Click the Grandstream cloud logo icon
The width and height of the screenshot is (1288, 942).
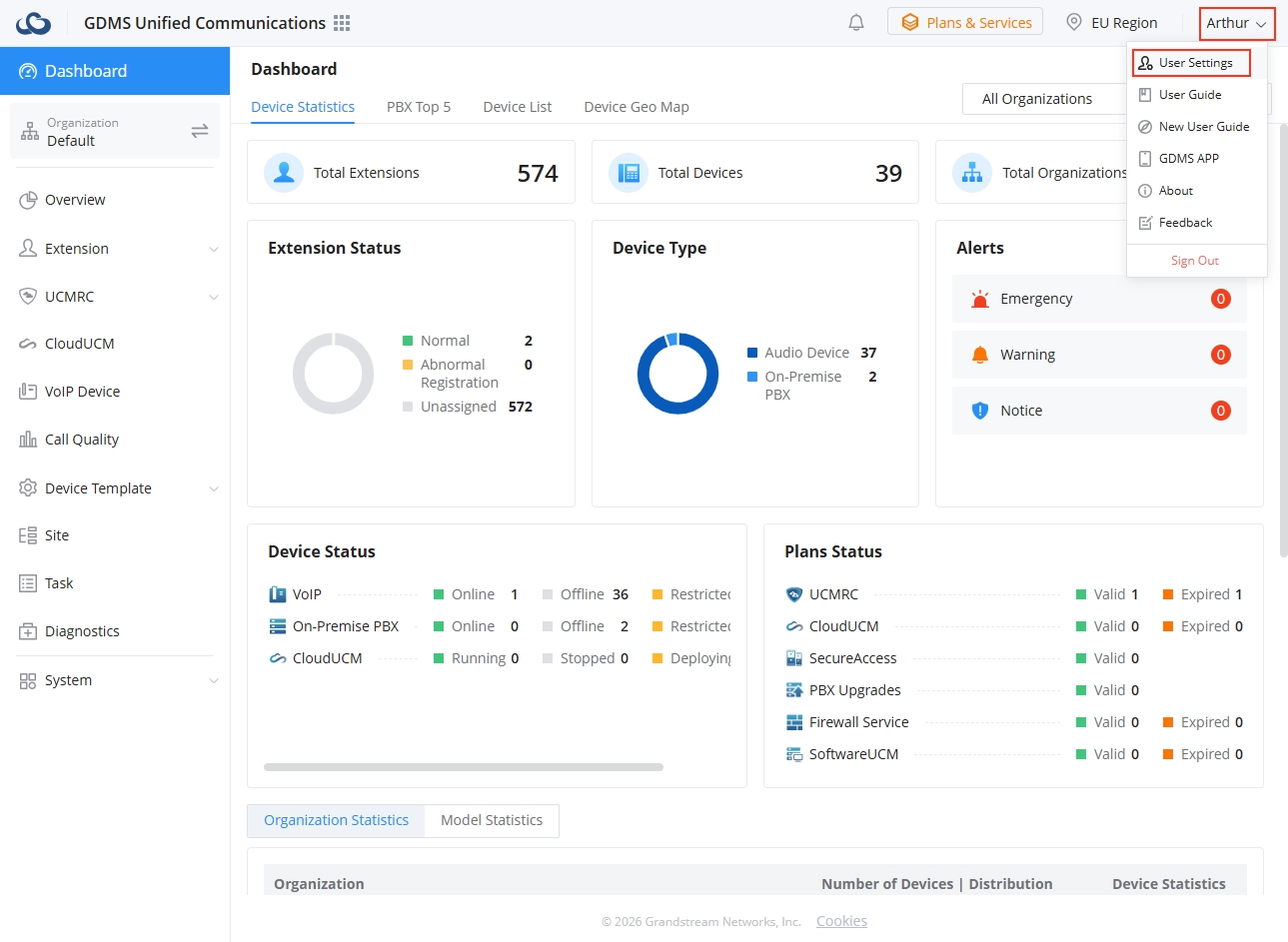point(33,23)
